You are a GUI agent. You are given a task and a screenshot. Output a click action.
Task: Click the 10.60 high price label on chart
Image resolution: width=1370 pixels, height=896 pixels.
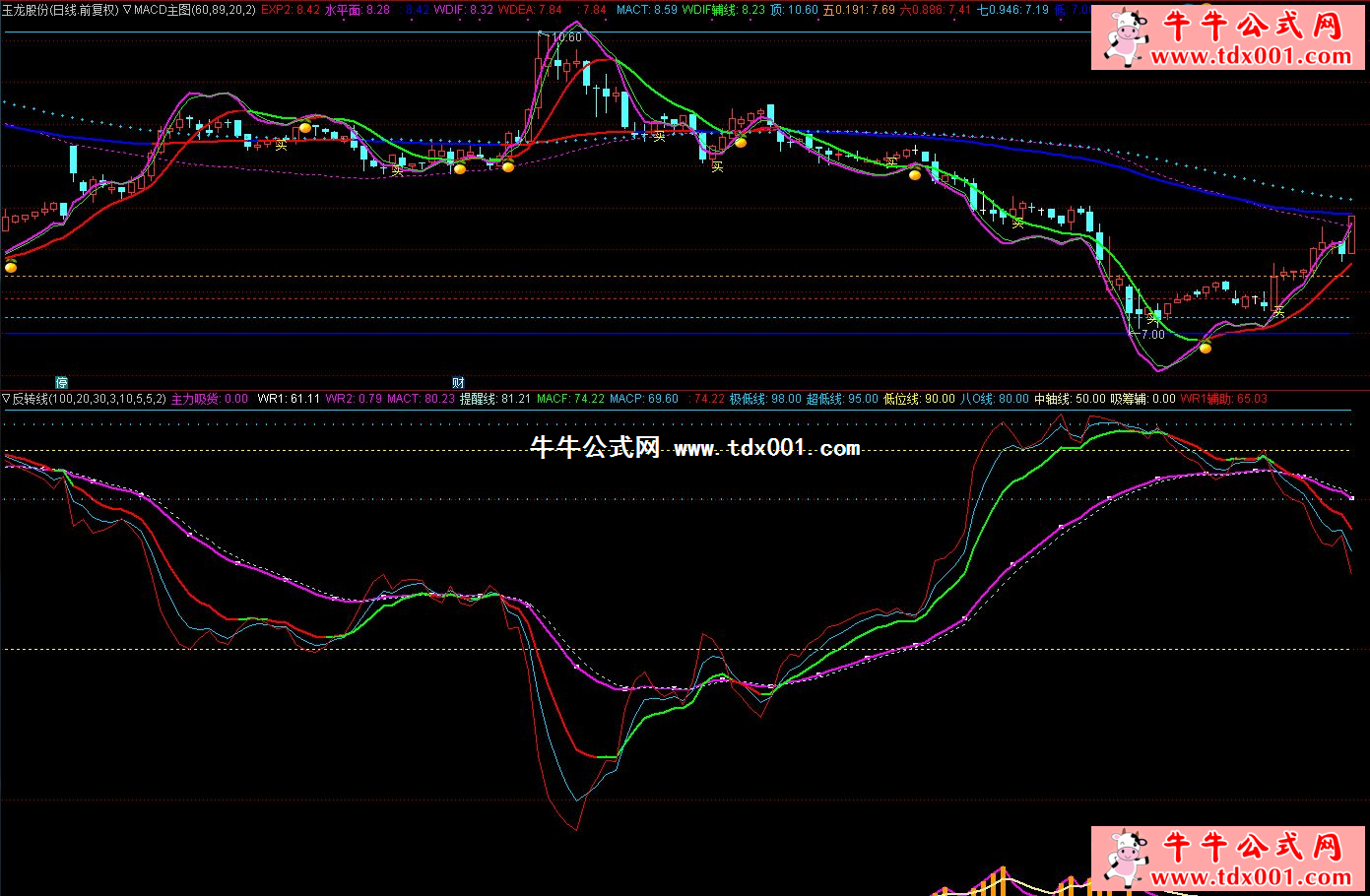click(567, 37)
